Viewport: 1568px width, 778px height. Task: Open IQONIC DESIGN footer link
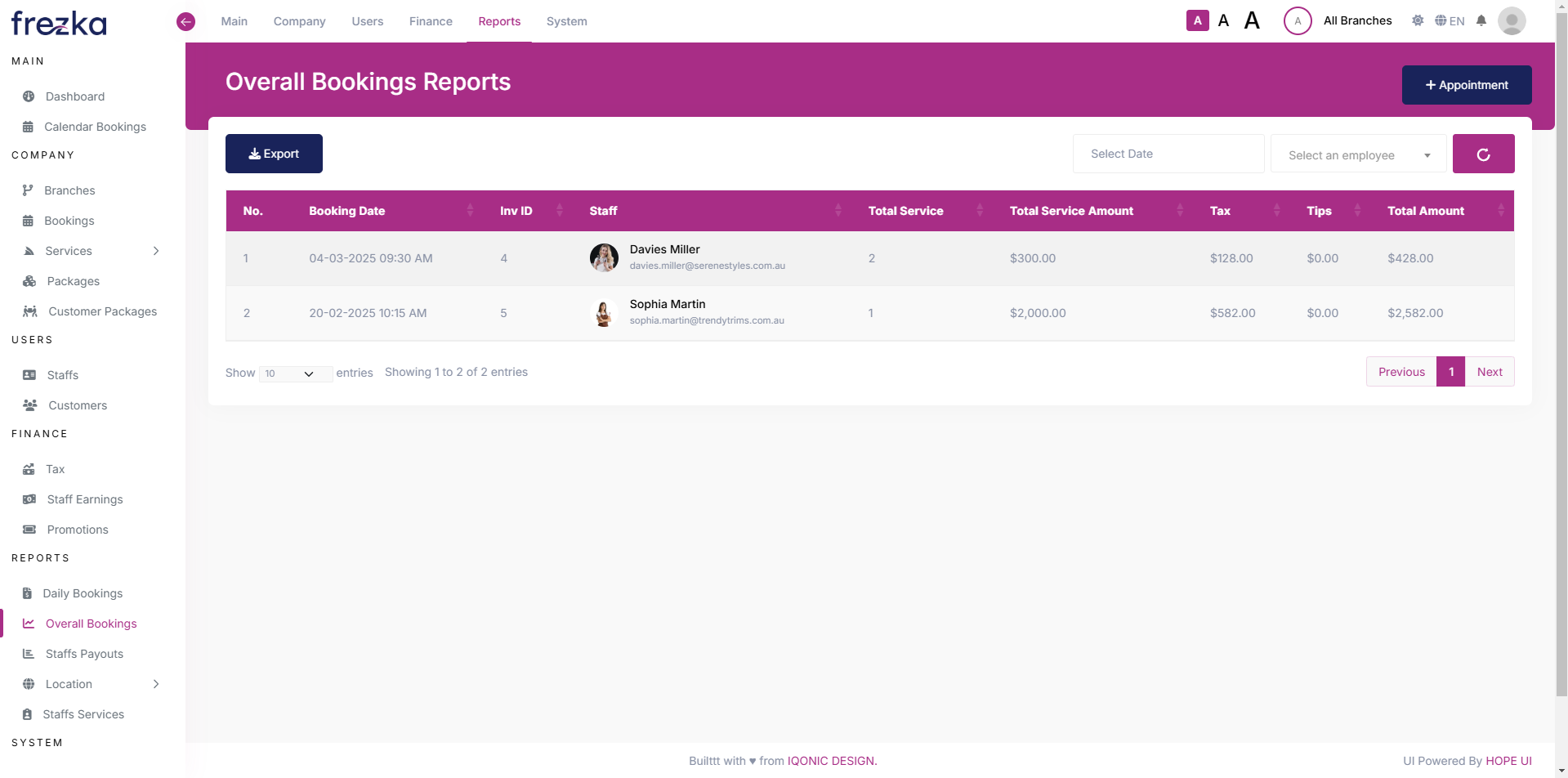pyautogui.click(x=830, y=760)
